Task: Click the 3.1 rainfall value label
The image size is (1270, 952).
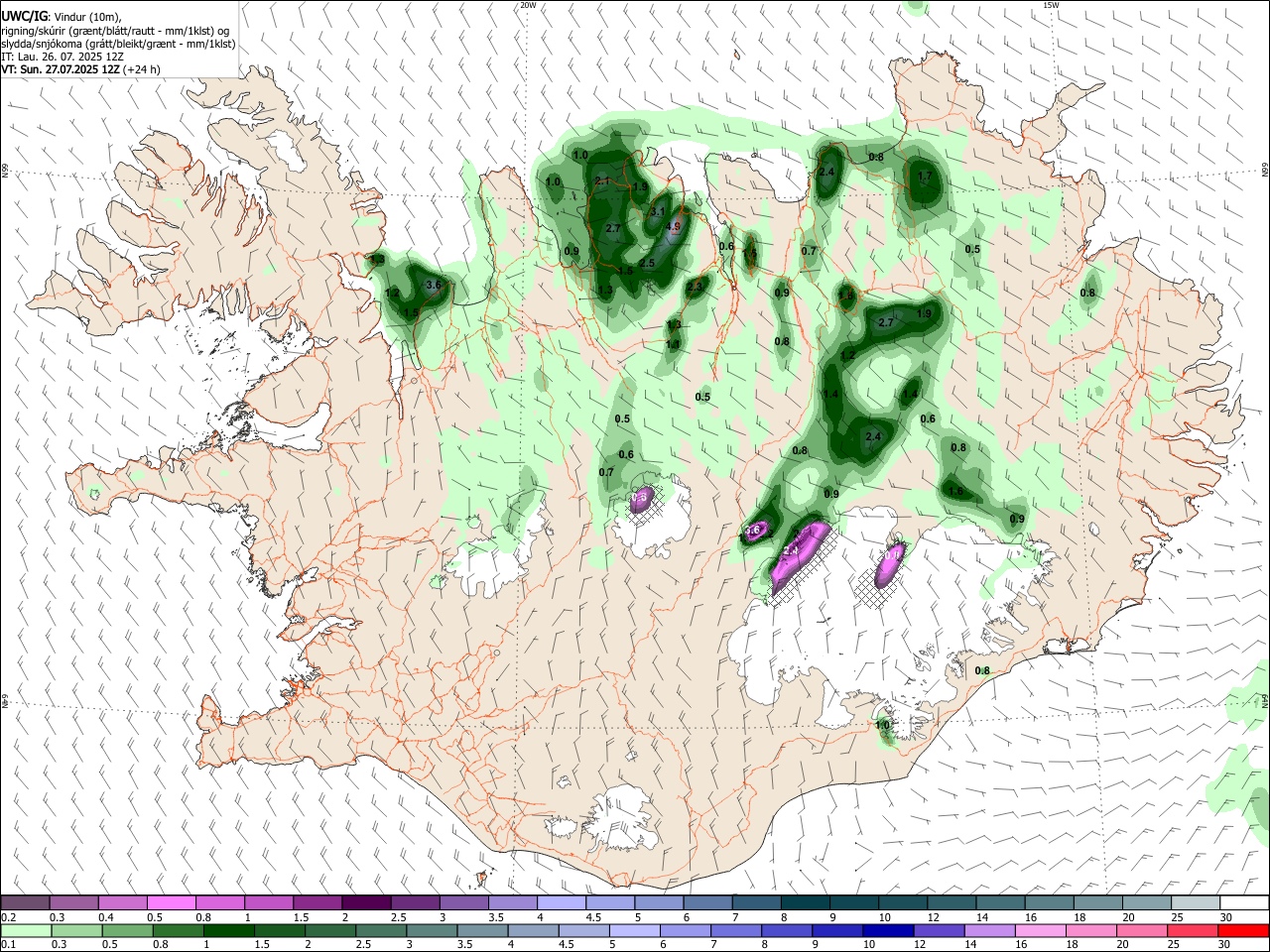Action: pos(658,211)
